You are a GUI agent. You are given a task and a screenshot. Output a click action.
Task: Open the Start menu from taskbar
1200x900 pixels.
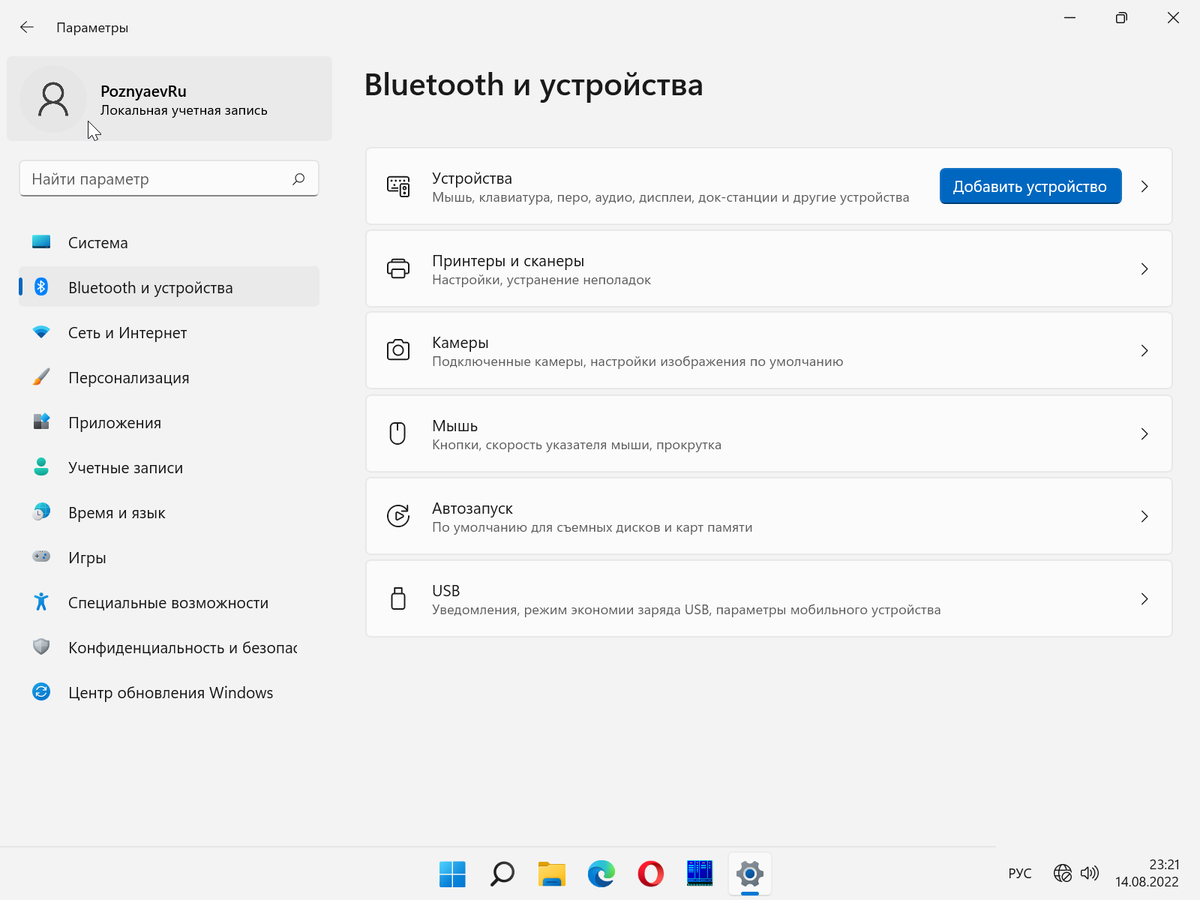pos(452,874)
